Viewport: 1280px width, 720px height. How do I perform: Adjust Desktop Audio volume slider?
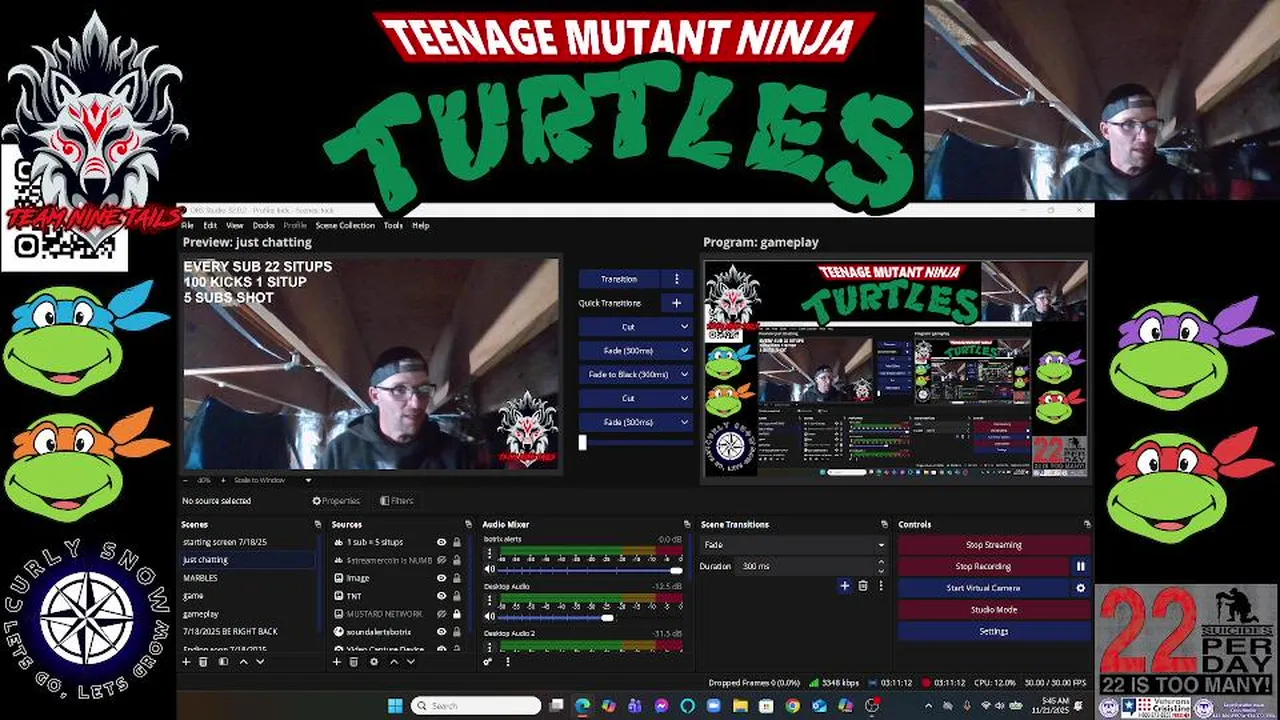(x=591, y=617)
